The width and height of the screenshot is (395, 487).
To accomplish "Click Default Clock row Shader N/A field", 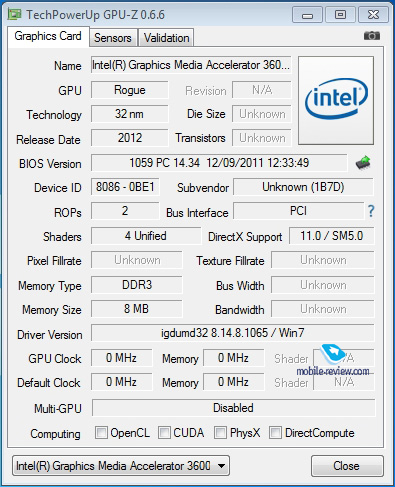I will click(344, 382).
